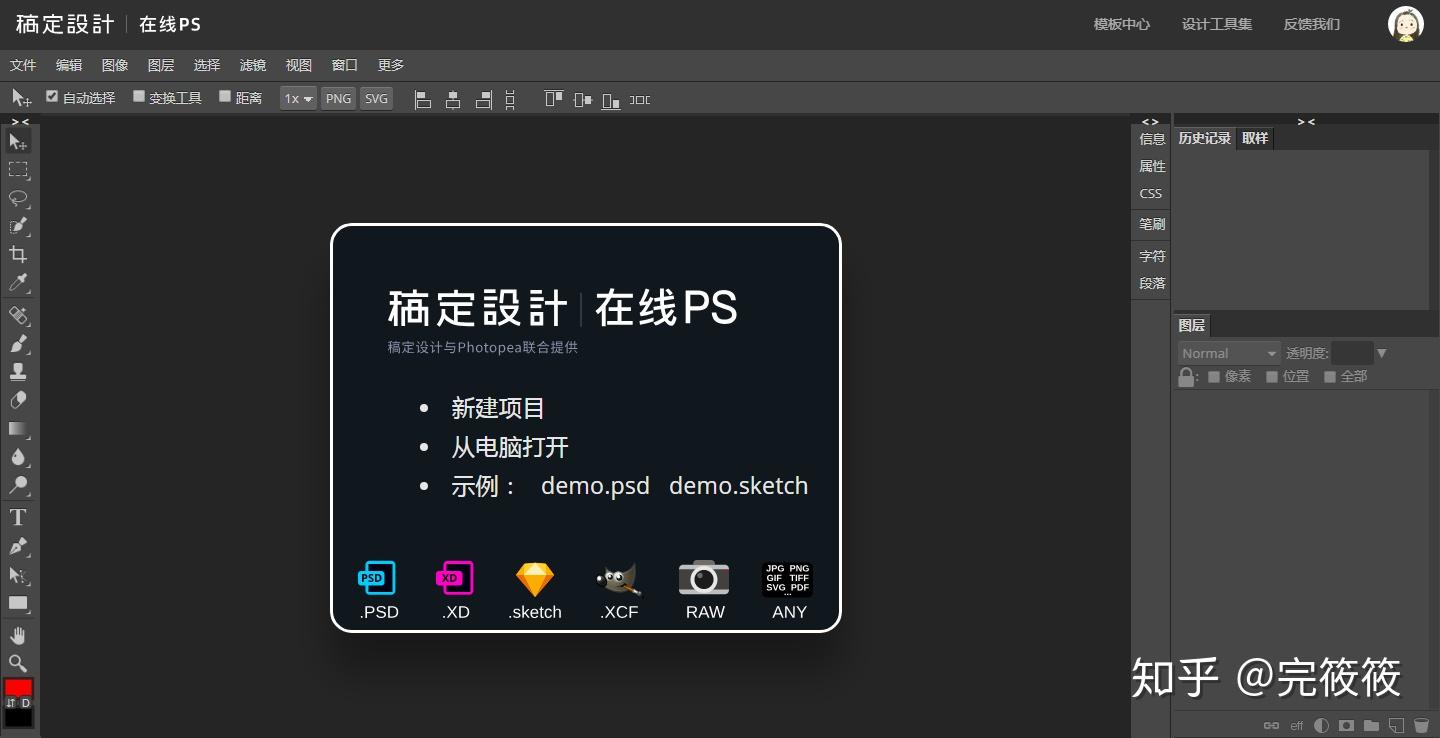Image resolution: width=1440 pixels, height=738 pixels.
Task: Collapse the left toolbar arrows
Action: pos(20,121)
